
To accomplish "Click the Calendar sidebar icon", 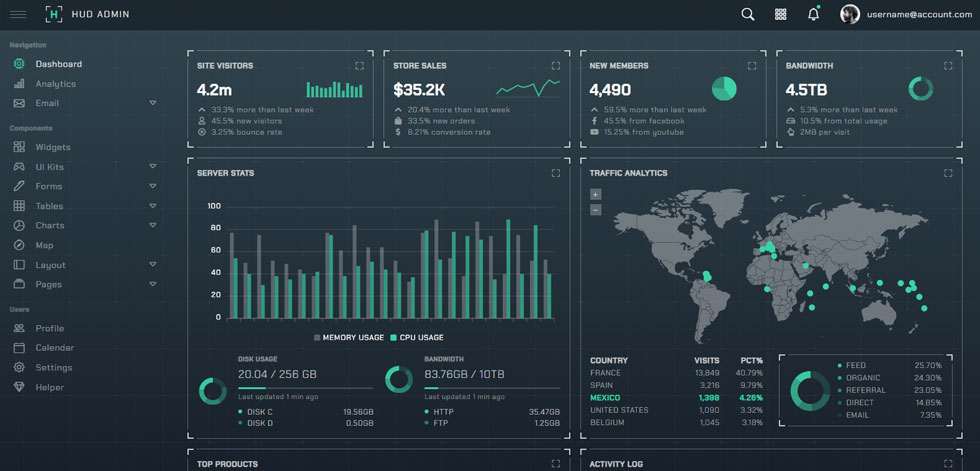I will pos(19,348).
